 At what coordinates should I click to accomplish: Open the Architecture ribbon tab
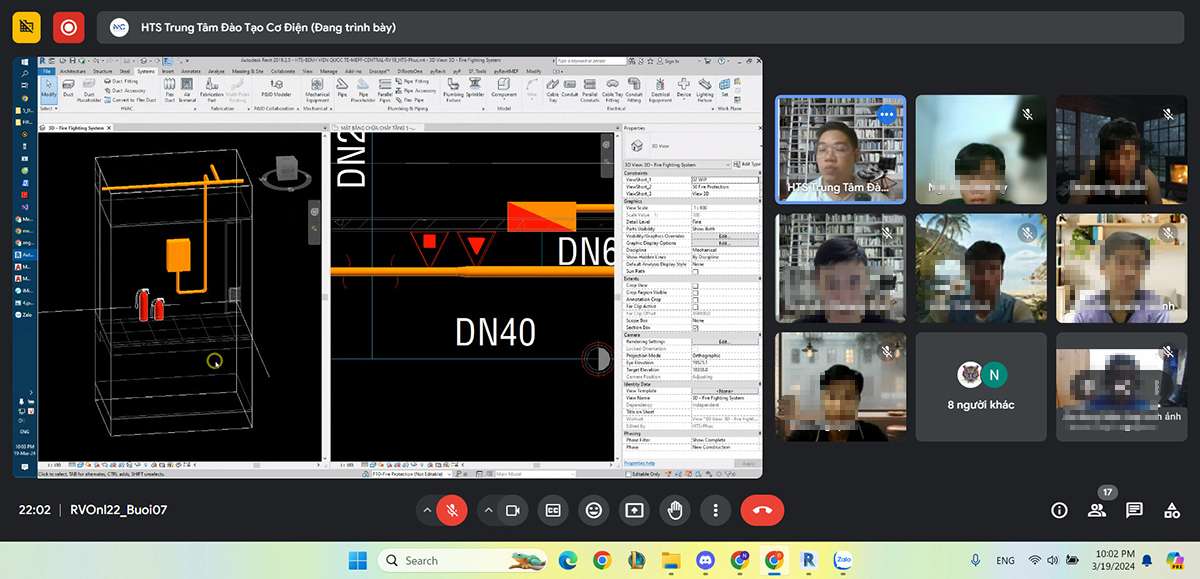click(73, 71)
